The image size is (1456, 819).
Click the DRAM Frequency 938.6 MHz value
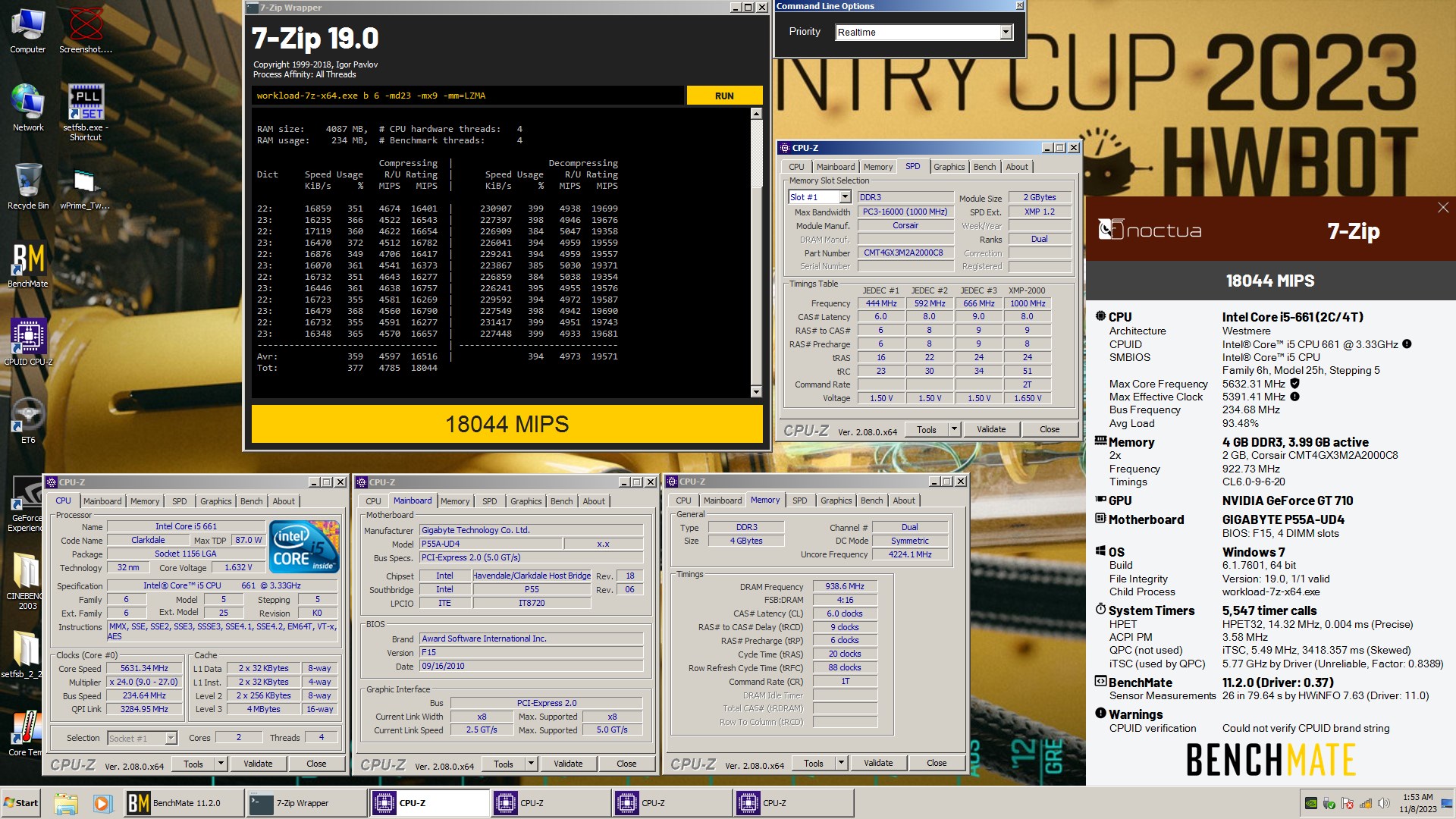pos(845,586)
